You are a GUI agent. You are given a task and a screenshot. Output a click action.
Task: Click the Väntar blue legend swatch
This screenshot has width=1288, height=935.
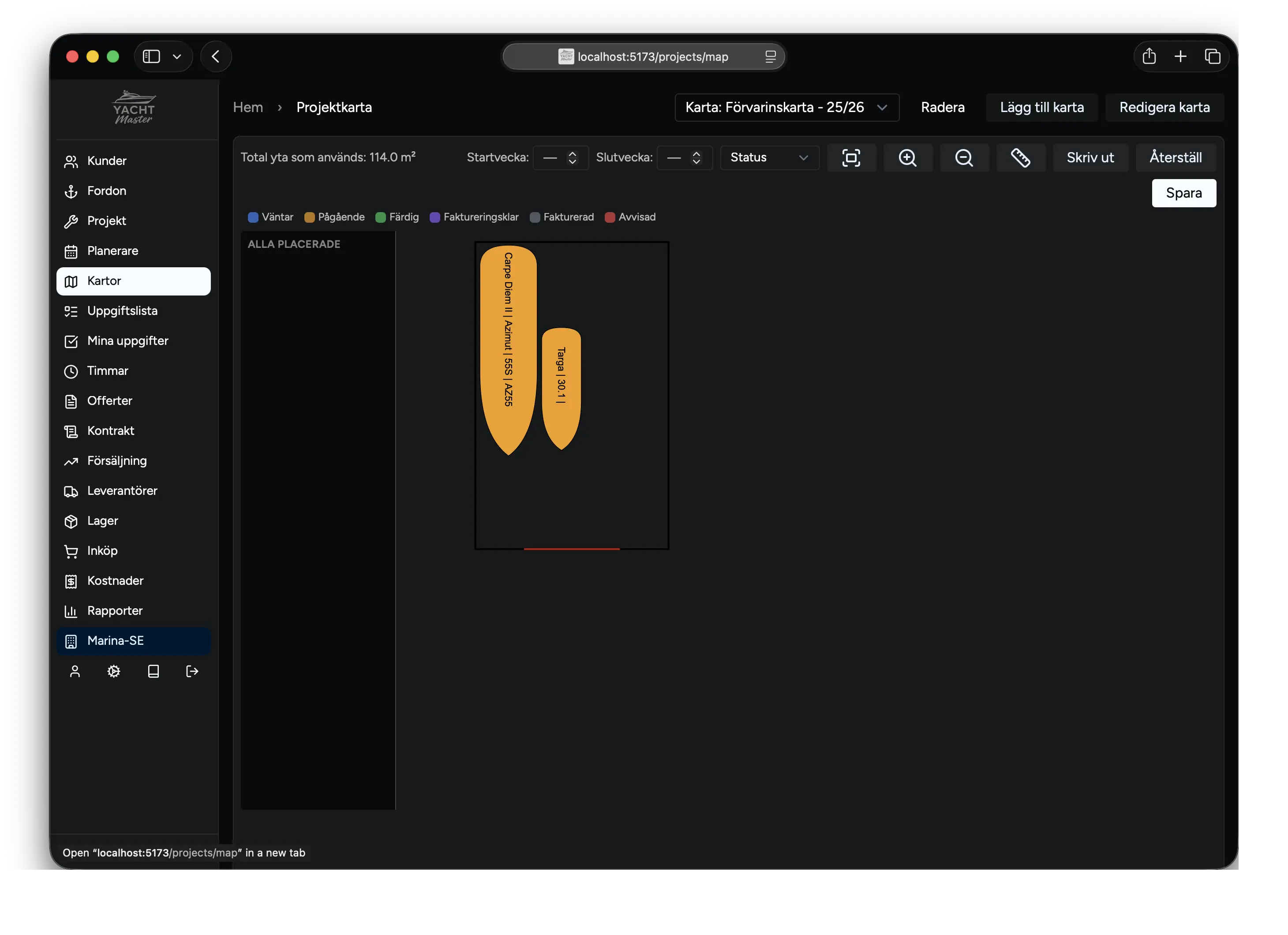click(254, 218)
